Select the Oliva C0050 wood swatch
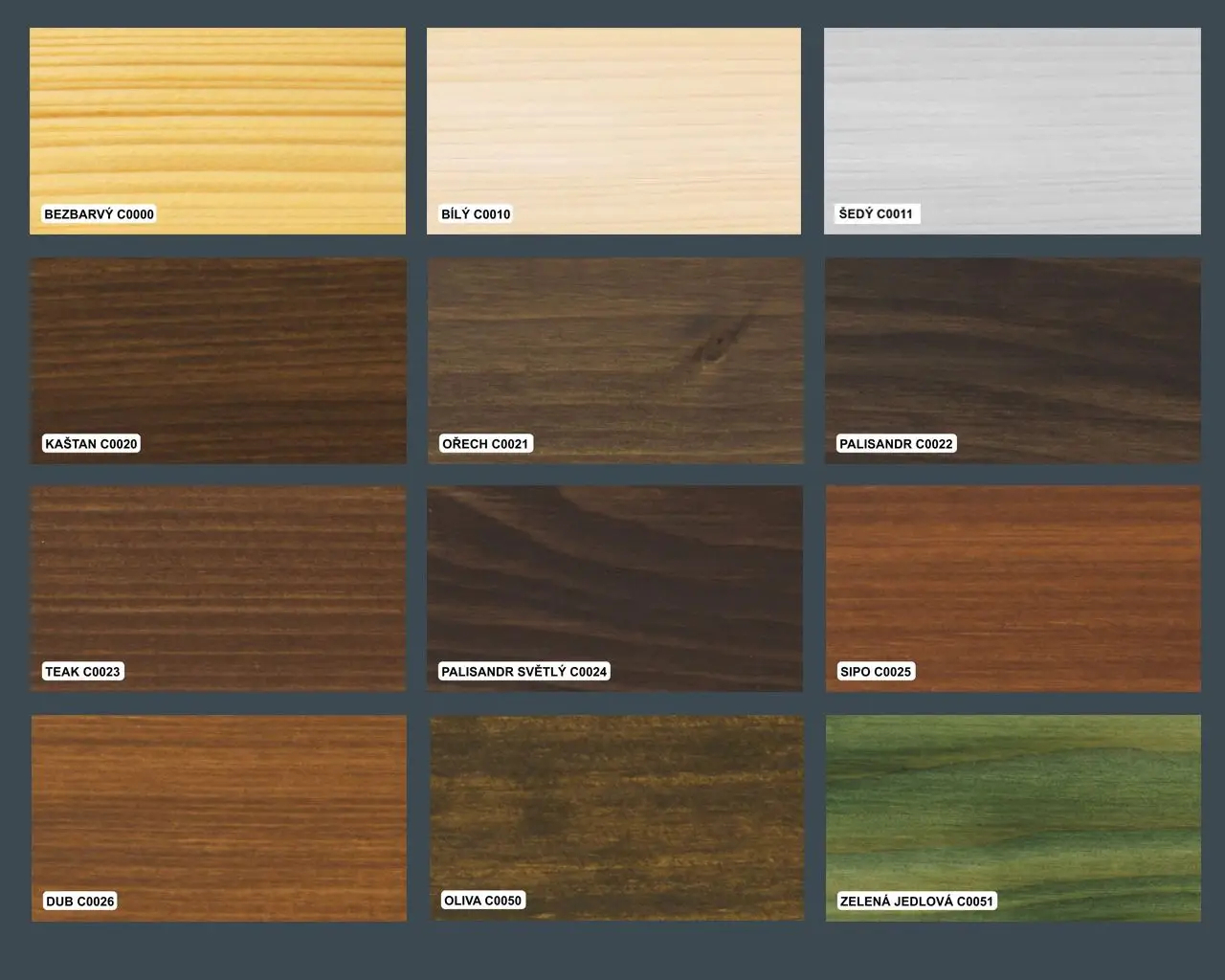The width and height of the screenshot is (1225, 980). coord(617,818)
